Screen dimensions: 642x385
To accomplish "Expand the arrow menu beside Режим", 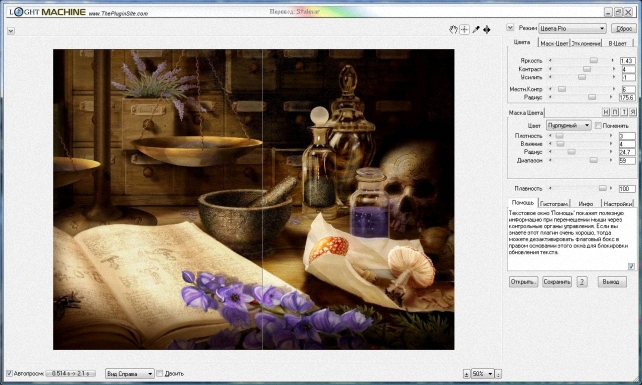I will tap(510, 28).
